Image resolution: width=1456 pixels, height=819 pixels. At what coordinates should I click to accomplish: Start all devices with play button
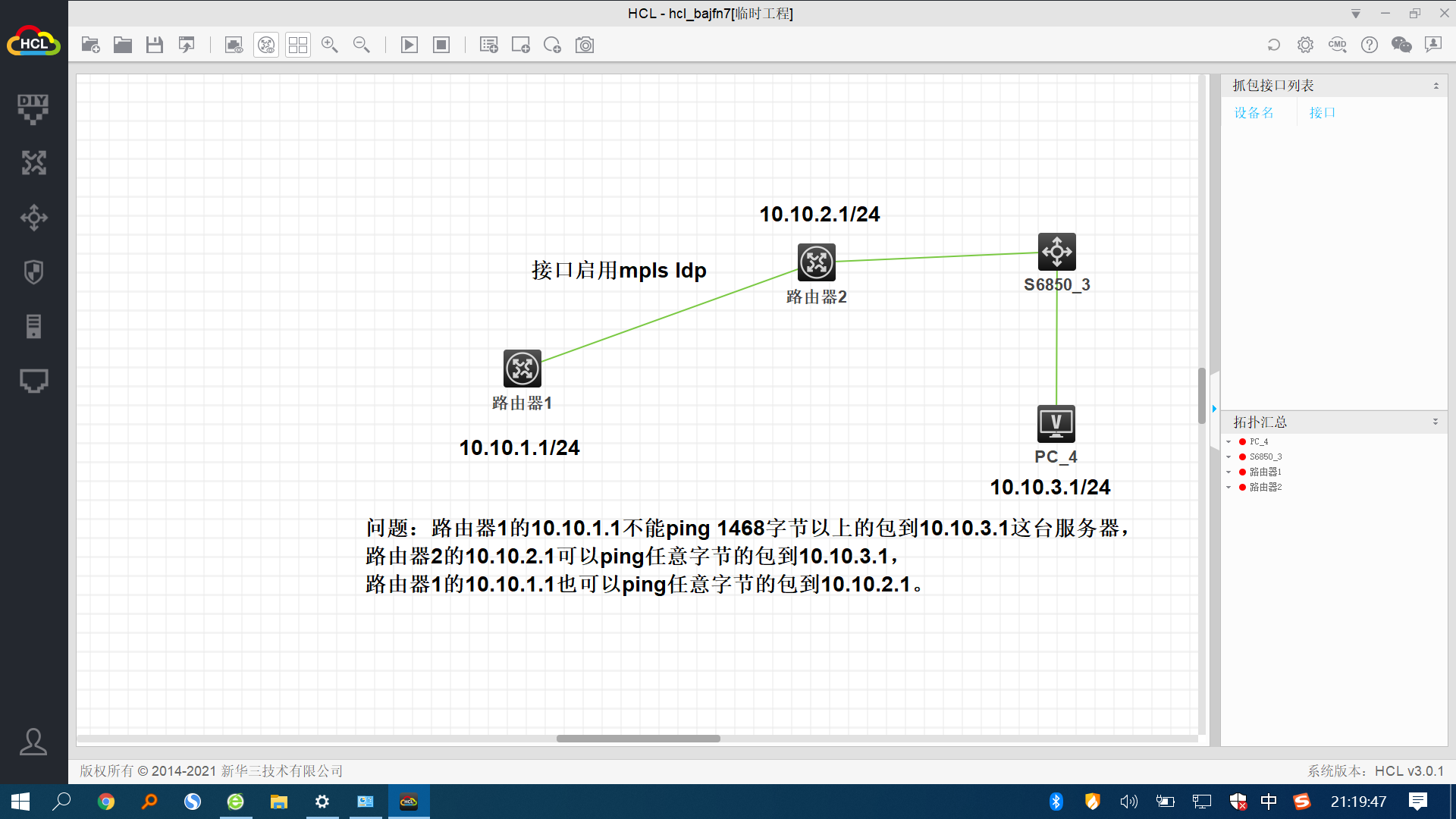pos(409,45)
